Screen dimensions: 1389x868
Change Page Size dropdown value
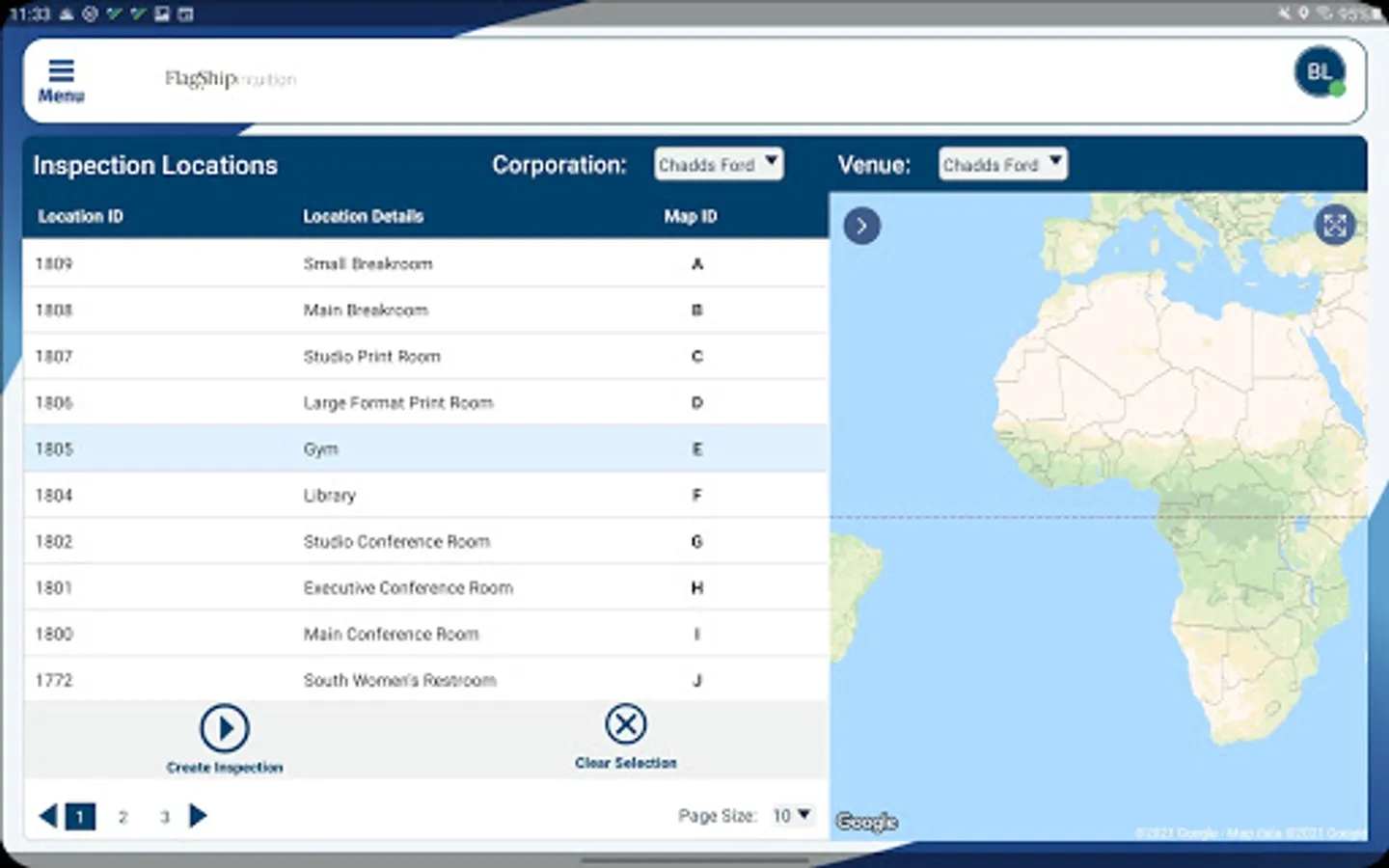(x=792, y=816)
